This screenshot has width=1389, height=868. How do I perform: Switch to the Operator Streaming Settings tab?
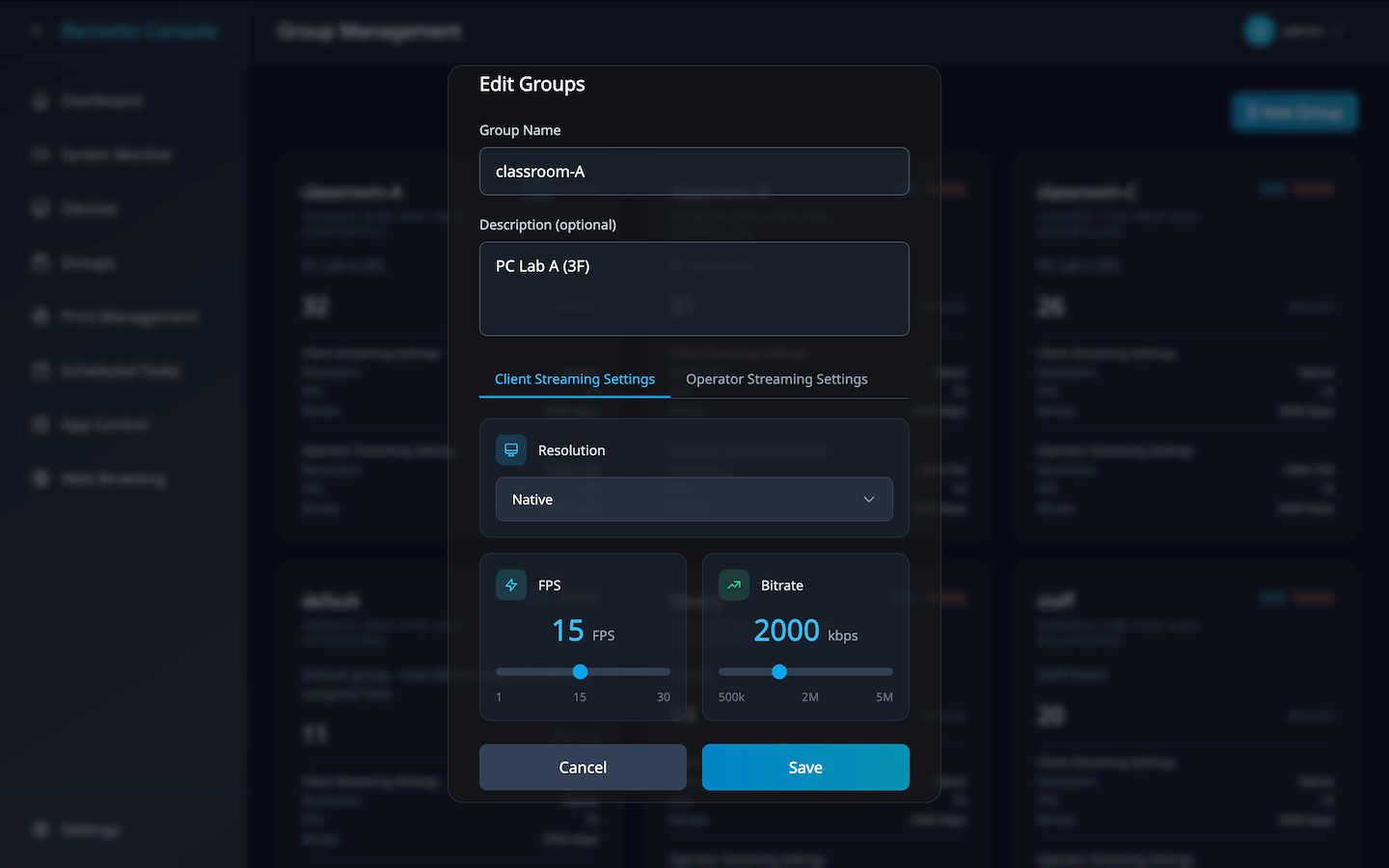[x=776, y=379]
